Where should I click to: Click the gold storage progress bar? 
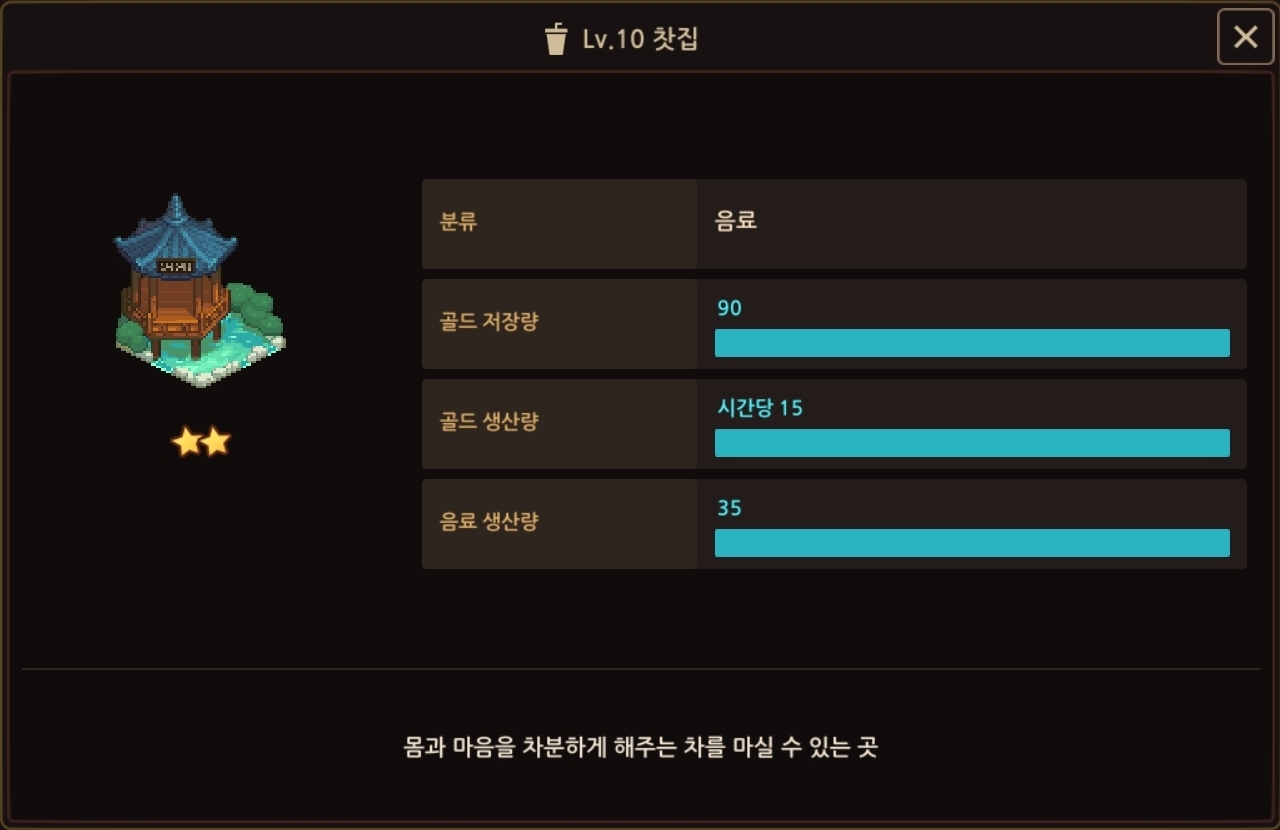(971, 343)
